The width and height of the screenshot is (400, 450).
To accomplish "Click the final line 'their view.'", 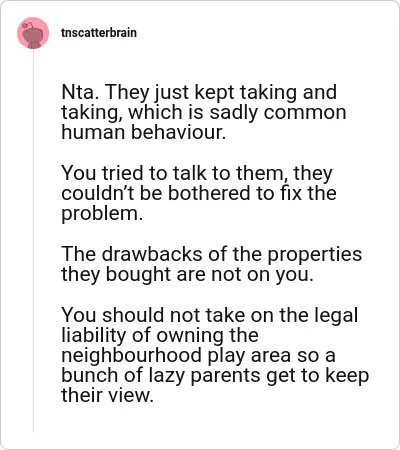I will click(107, 395).
